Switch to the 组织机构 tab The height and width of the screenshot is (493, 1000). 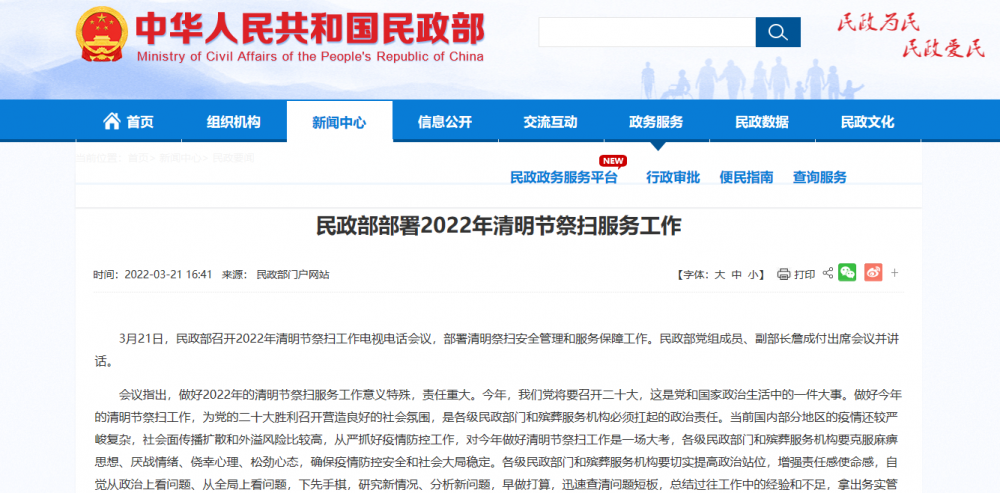pos(233,122)
